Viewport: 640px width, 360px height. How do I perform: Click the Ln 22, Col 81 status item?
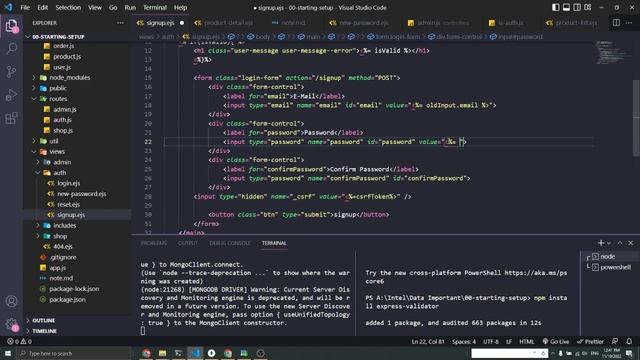coord(427,342)
